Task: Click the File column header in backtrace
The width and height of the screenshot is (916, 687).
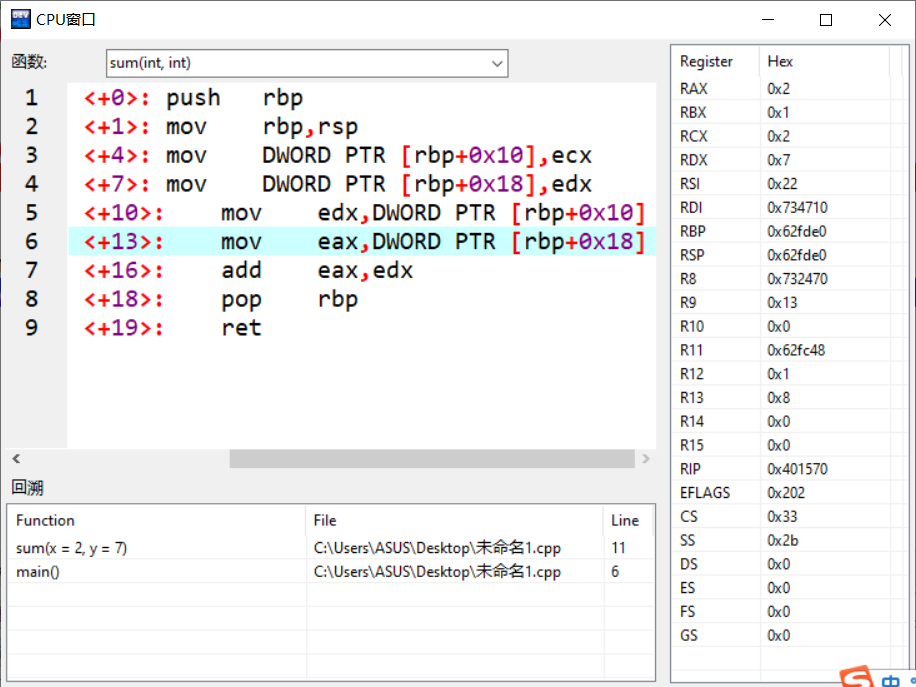Action: coord(454,520)
